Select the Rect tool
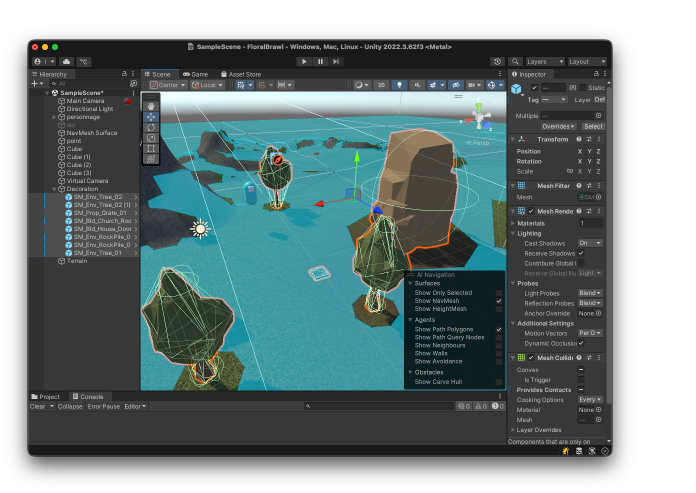Image resolution: width=696 pixels, height=493 pixels. (151, 148)
